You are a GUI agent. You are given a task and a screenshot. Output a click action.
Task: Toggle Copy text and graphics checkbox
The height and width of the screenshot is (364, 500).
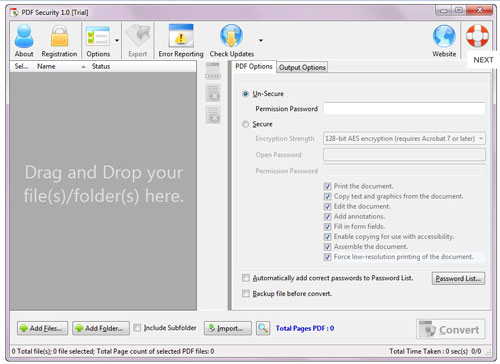pyautogui.click(x=327, y=196)
